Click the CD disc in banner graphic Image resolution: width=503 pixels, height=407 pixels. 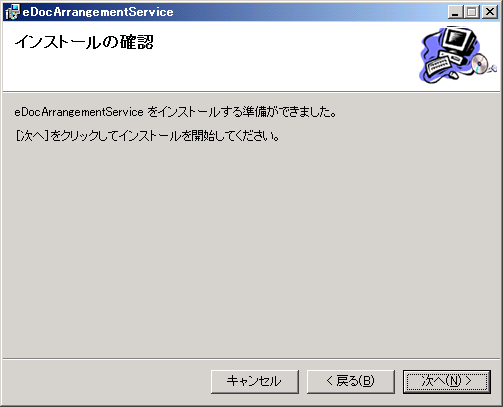(480, 63)
